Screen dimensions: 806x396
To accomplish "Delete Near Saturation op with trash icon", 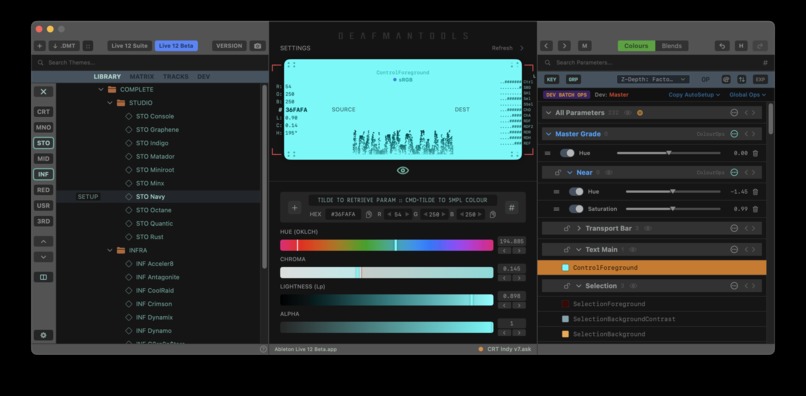I will point(755,209).
